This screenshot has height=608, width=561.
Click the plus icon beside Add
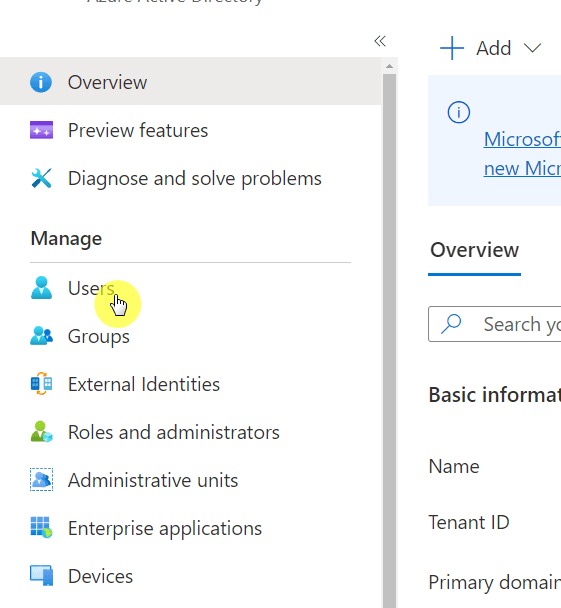[x=452, y=48]
